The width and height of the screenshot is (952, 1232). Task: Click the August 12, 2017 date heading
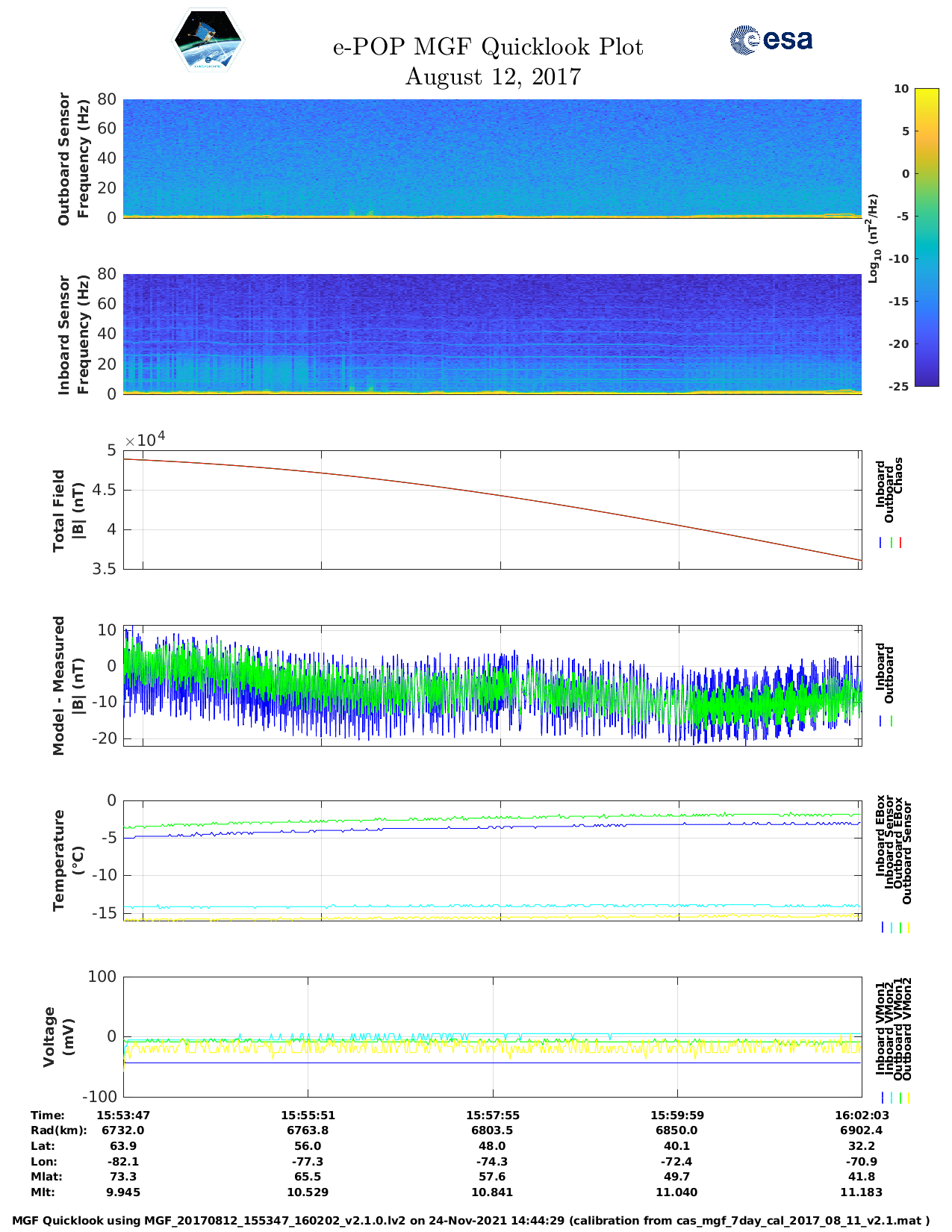493,77
